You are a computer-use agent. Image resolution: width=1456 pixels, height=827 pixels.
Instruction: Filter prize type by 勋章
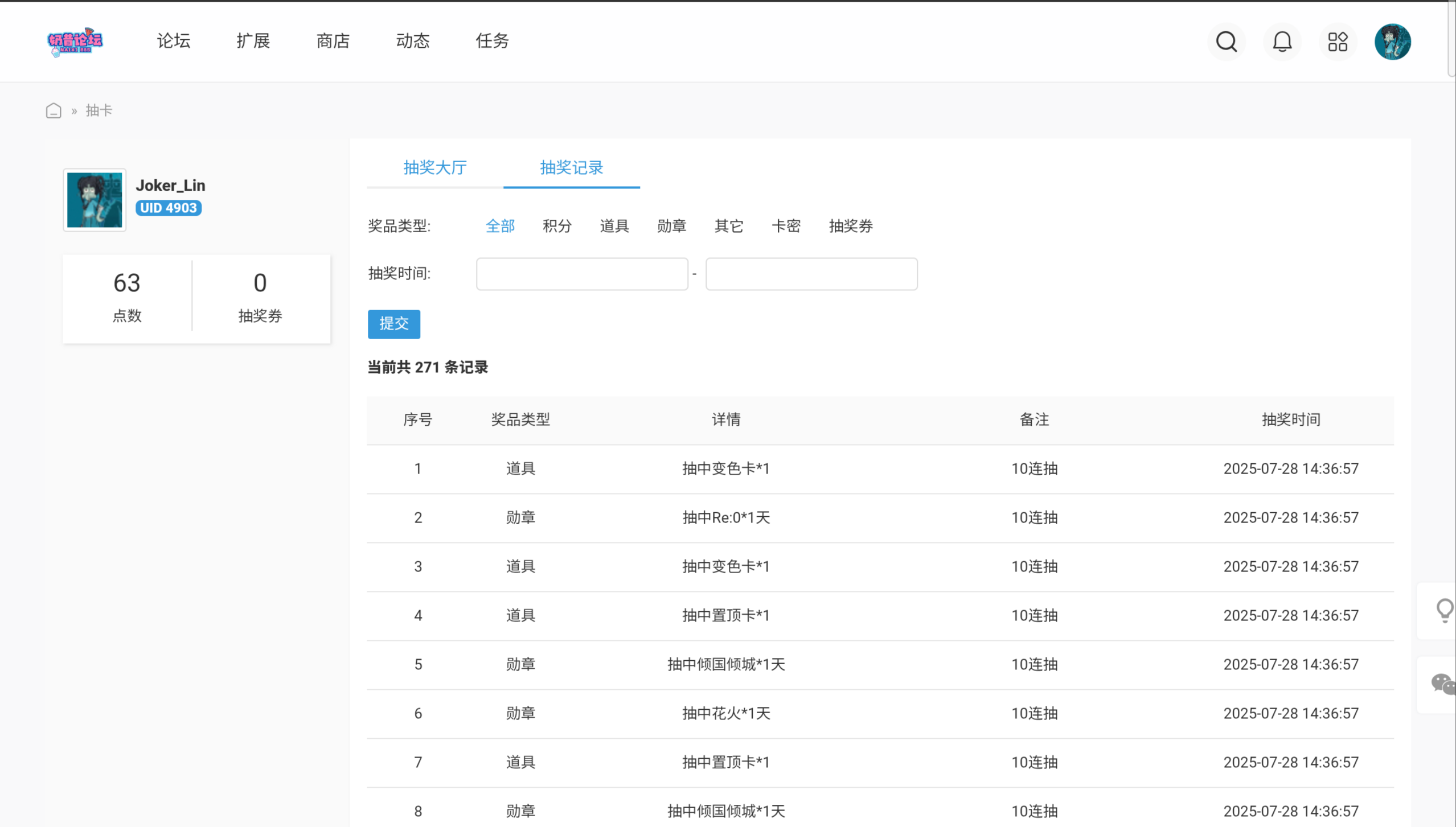tap(671, 226)
